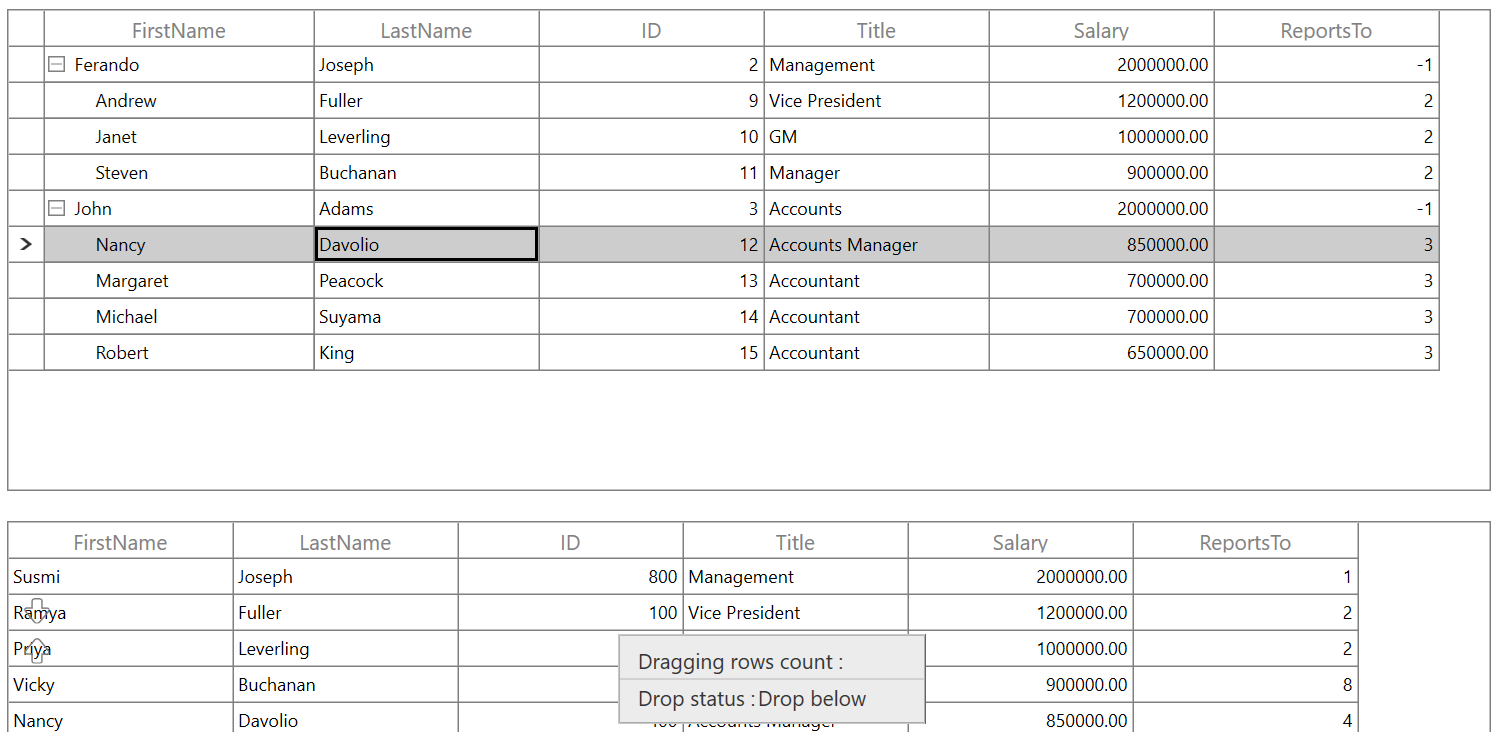Click the ReportsTo header in the bottom grid

pyautogui.click(x=1246, y=542)
